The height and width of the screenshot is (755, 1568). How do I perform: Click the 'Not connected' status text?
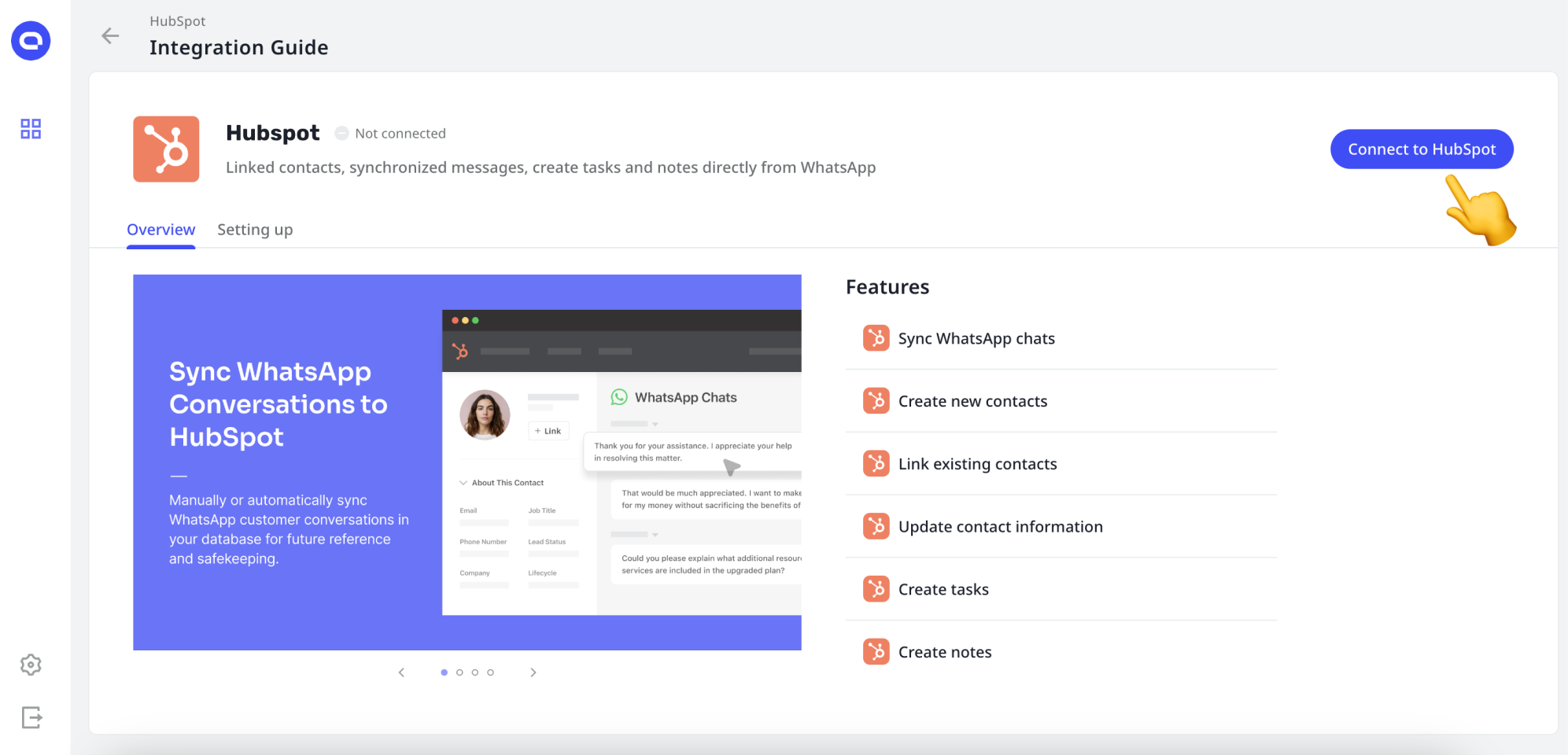(x=400, y=134)
